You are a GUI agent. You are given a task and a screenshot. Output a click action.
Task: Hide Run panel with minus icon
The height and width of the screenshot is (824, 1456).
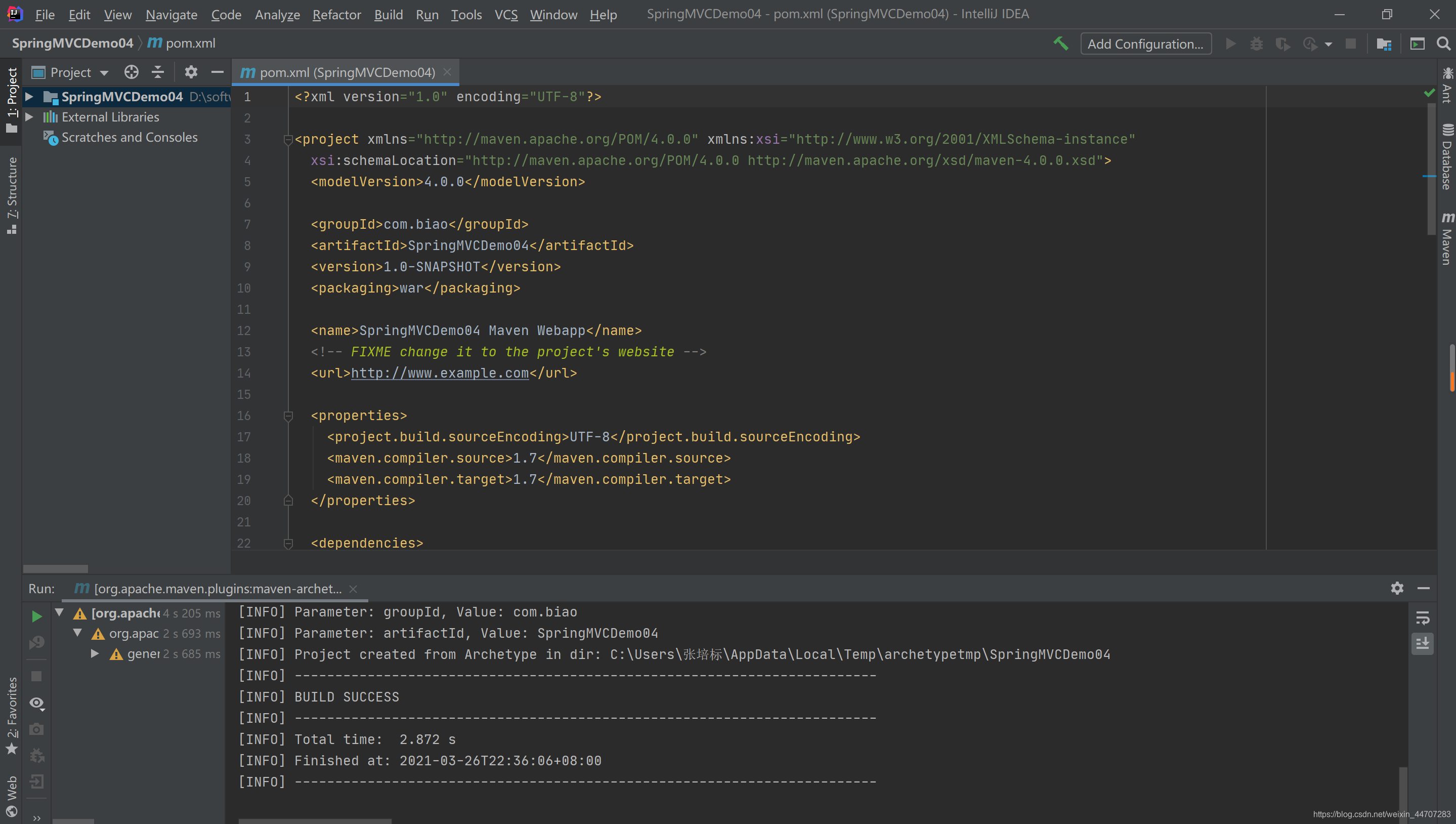pos(1423,588)
